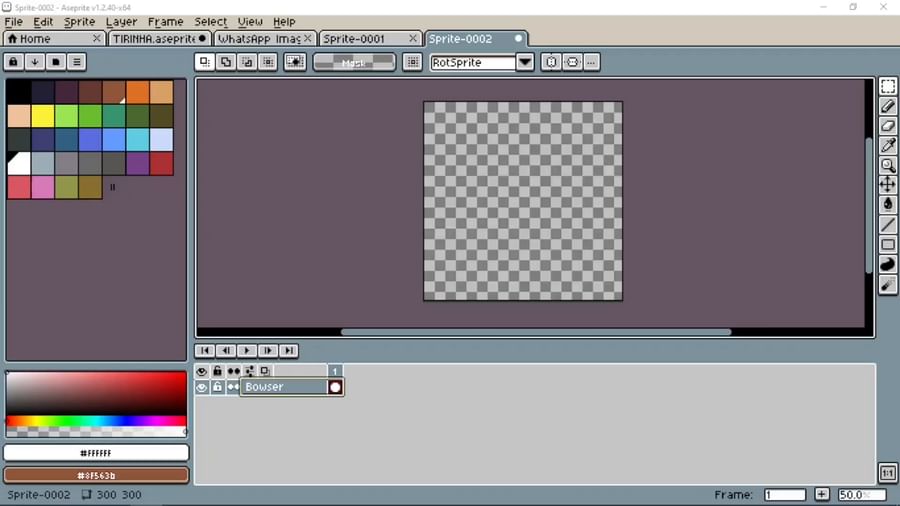Play the animation
Viewport: 900px width, 506px height.
tap(247, 351)
